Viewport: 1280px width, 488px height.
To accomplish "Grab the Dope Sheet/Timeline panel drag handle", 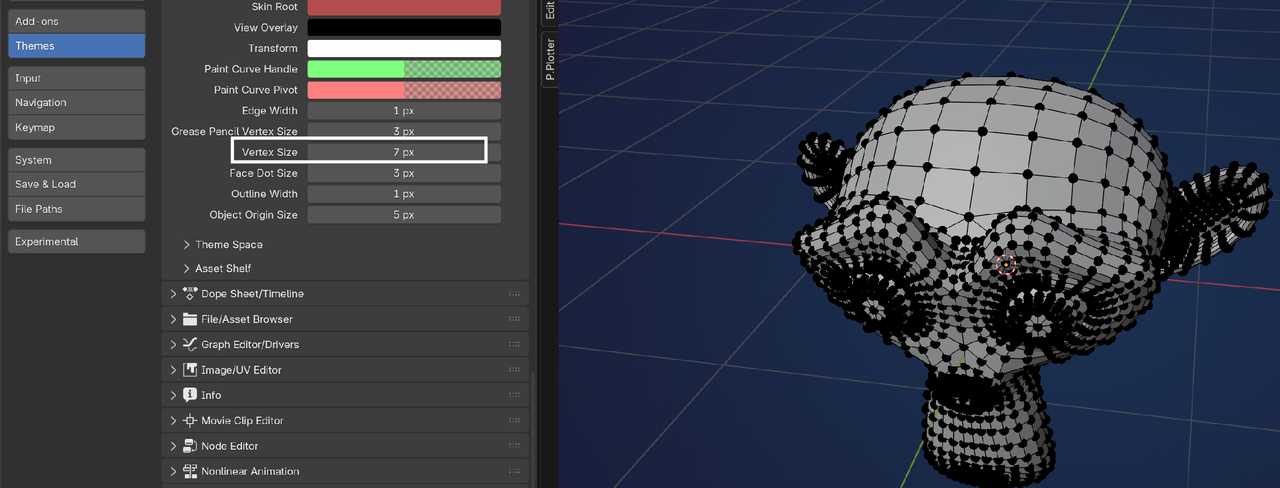I will point(515,294).
